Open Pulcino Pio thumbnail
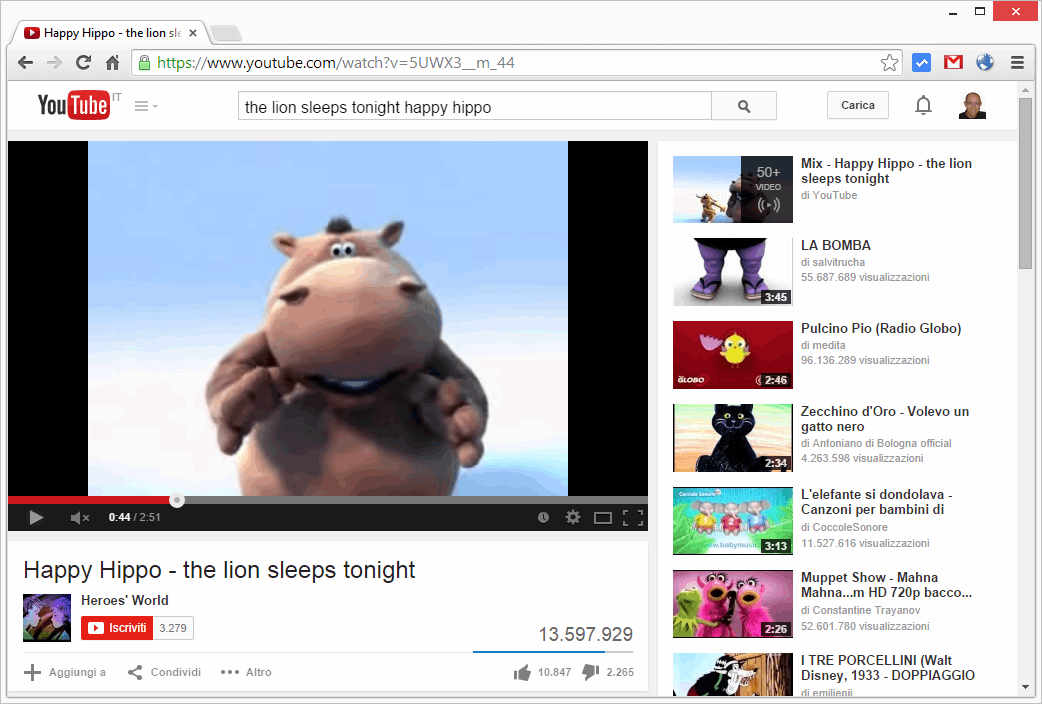Viewport: 1042px width, 704px height. point(732,355)
